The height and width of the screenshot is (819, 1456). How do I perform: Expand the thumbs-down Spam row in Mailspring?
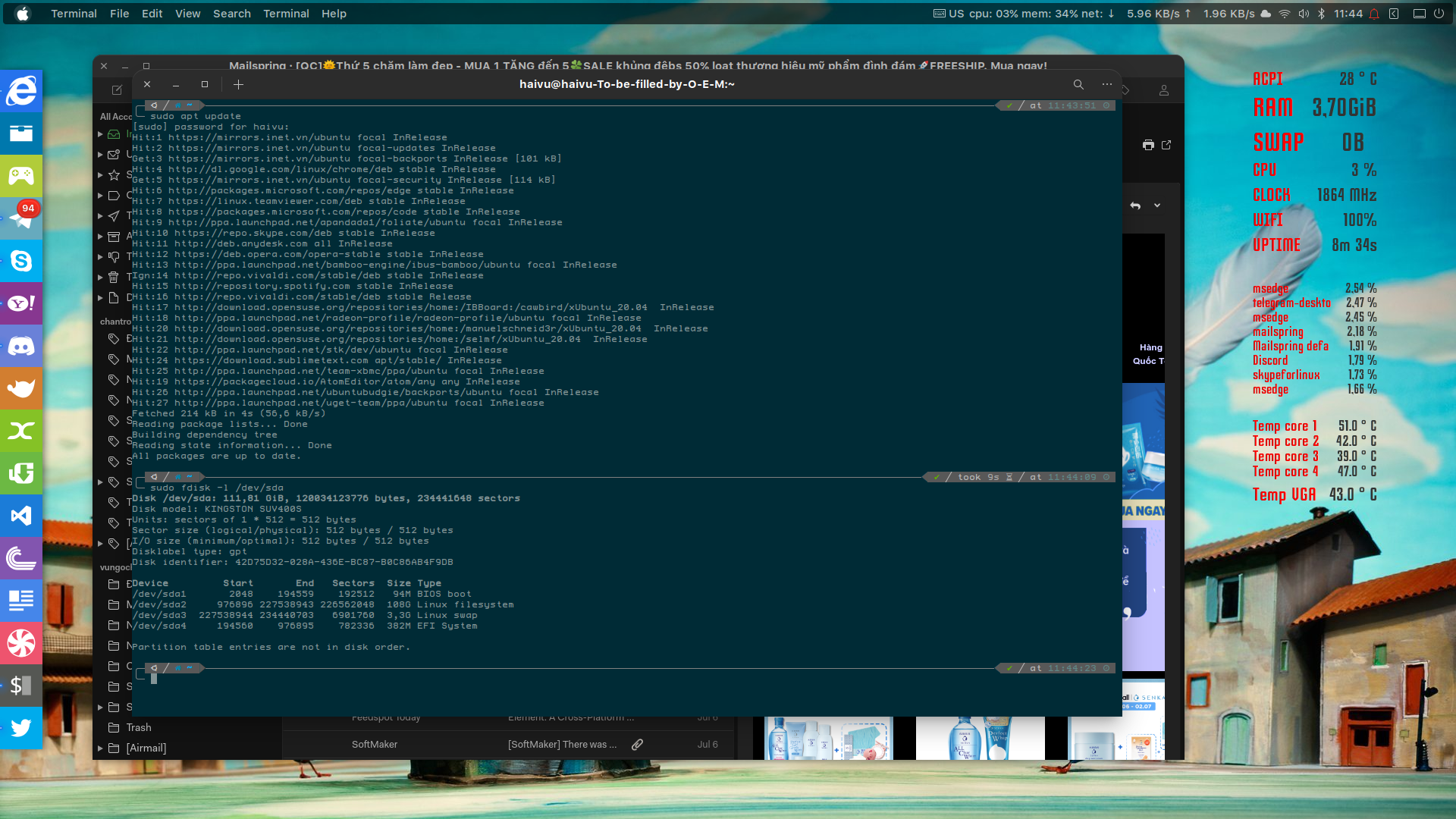point(100,257)
